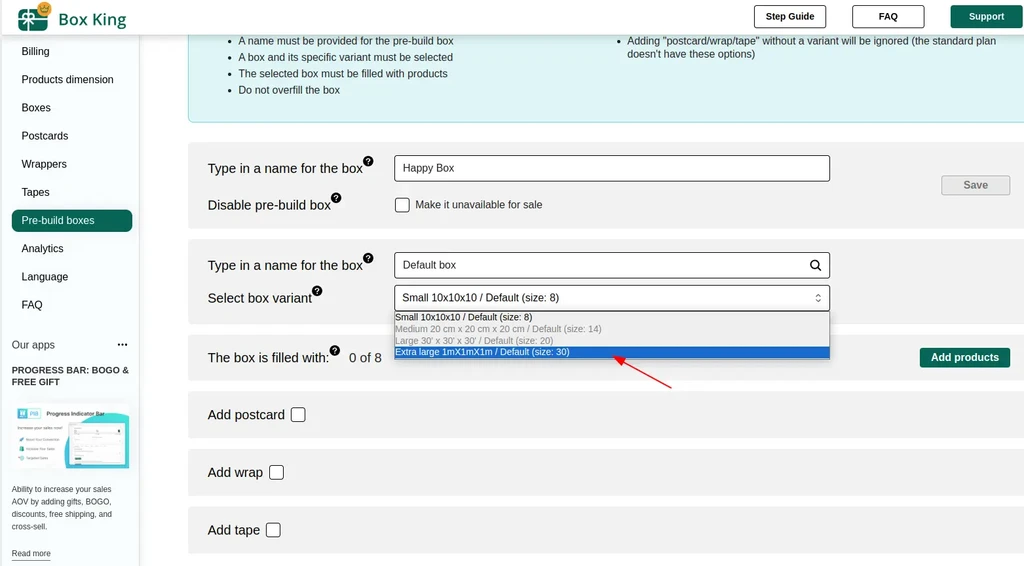This screenshot has width=1024, height=566.
Task: Click the Step Guide button
Action: 790,16
